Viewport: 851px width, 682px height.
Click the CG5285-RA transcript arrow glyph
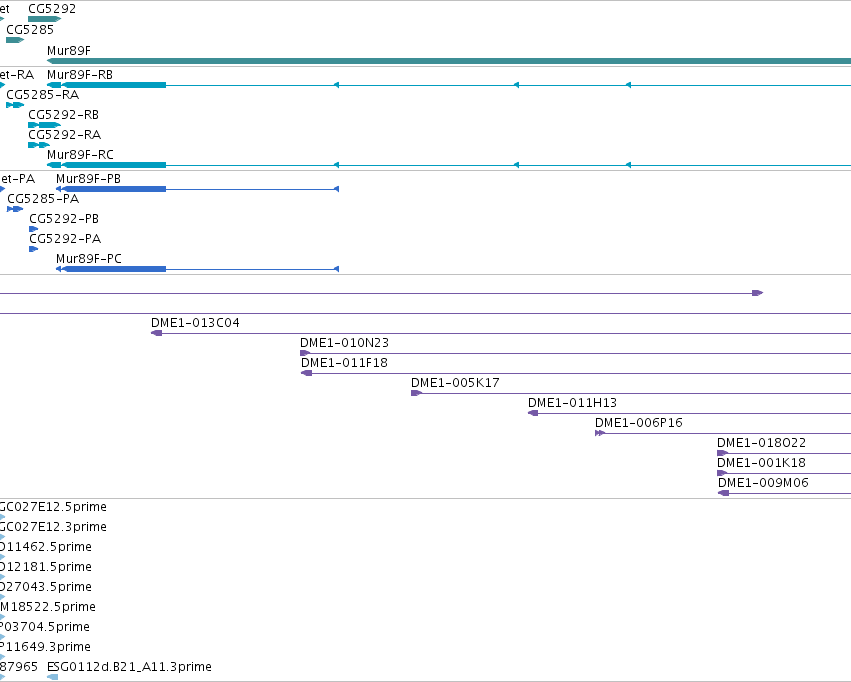15,105
